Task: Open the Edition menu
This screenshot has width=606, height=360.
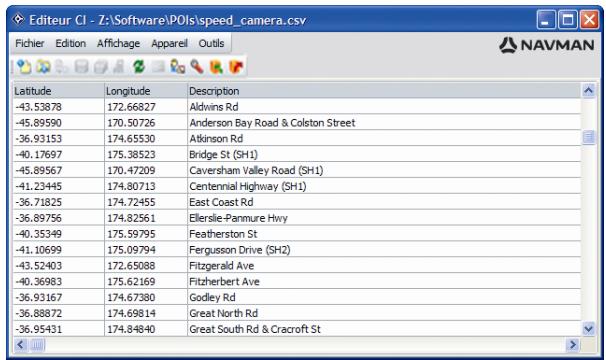Action: [x=71, y=43]
